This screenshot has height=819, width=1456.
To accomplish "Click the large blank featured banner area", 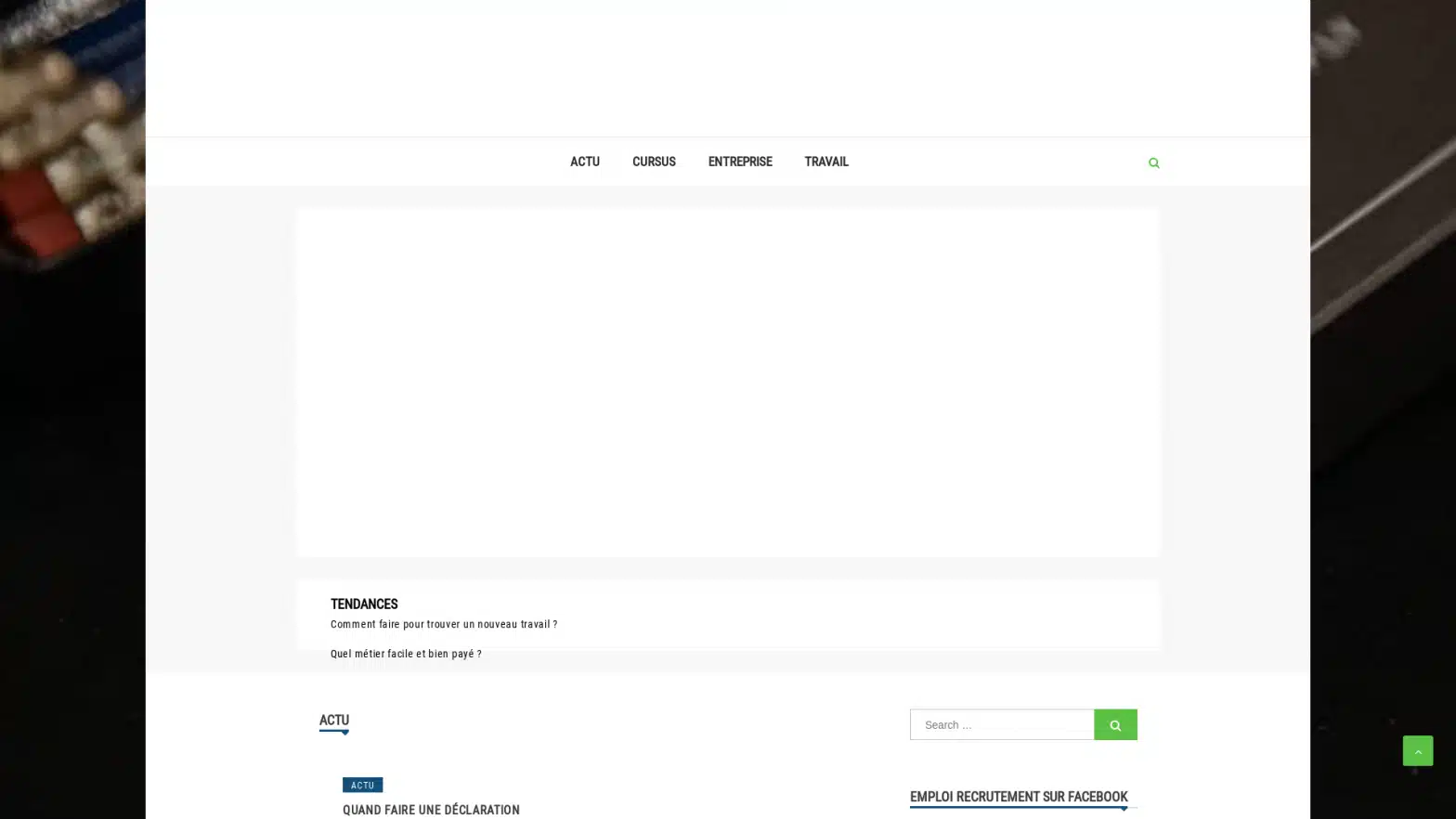I will [x=727, y=382].
